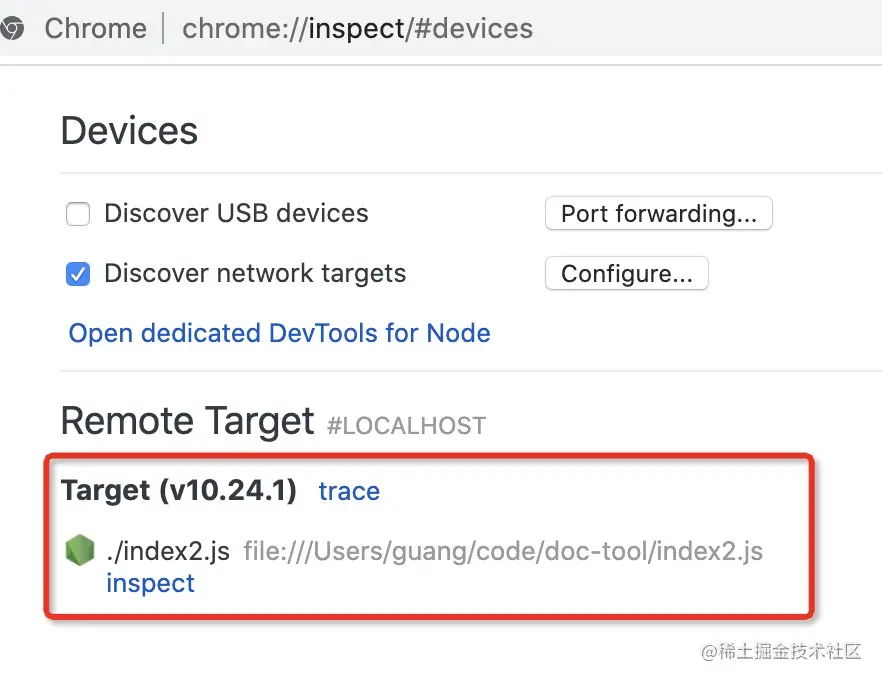Open the Port forwarding settings
Image resolution: width=882 pixels, height=682 pixels.
[658, 213]
